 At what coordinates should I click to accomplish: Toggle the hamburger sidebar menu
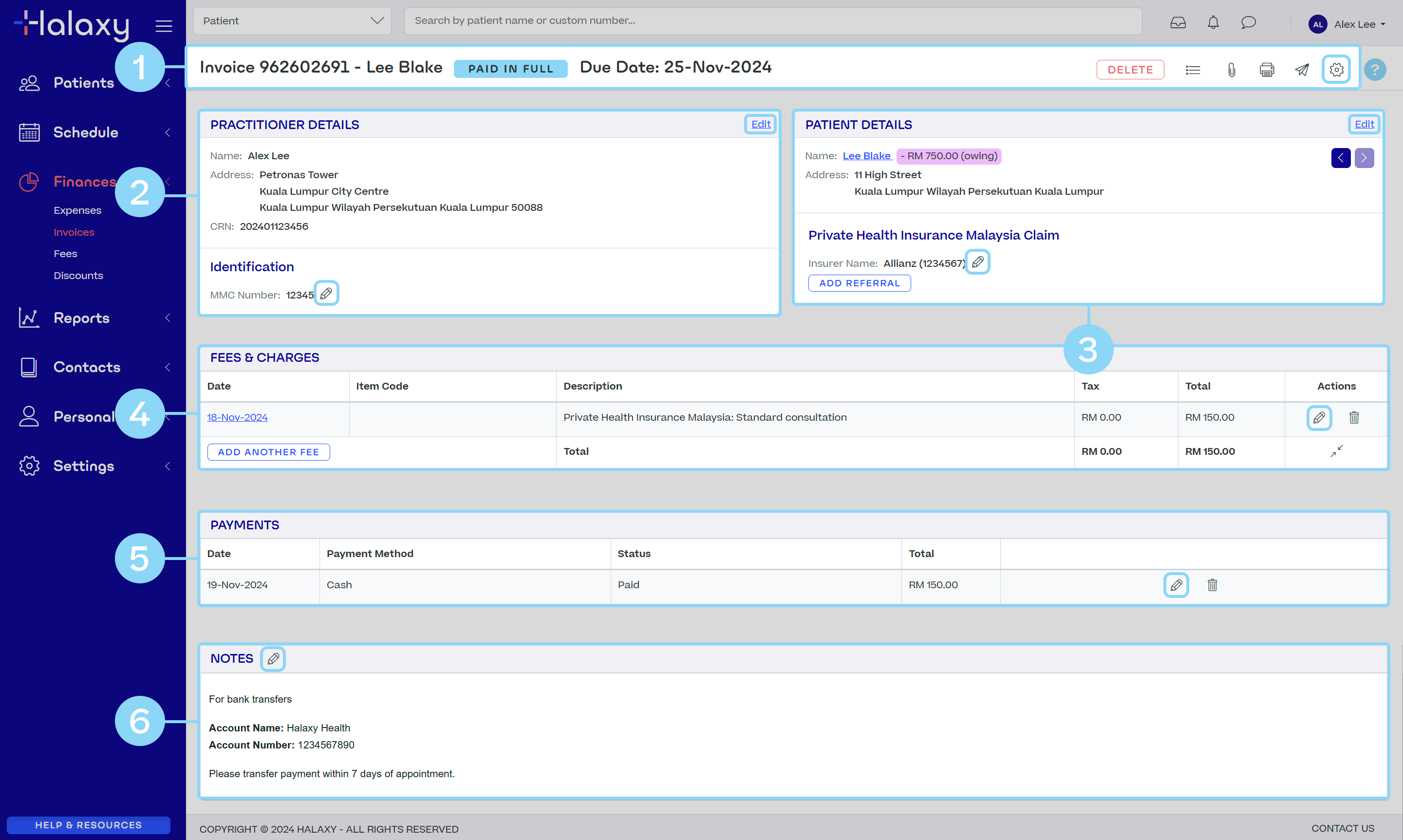pyautogui.click(x=164, y=25)
